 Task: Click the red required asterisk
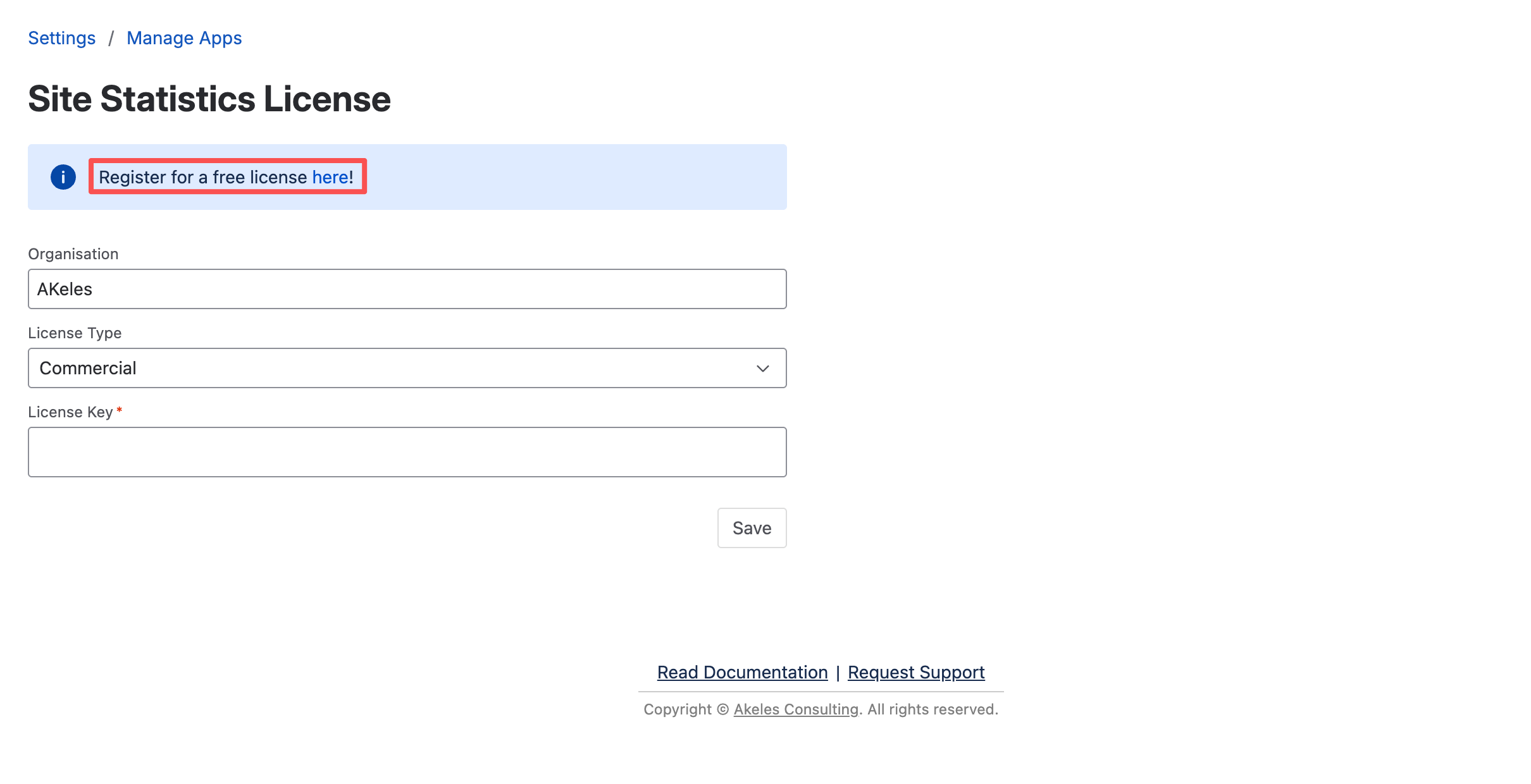coord(119,410)
